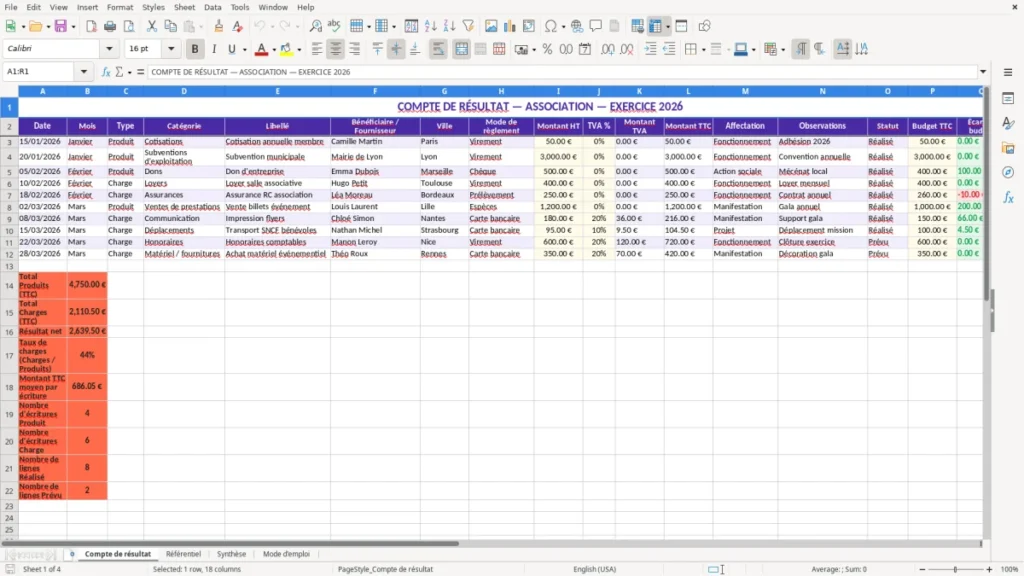The width and height of the screenshot is (1024, 576).
Task: Apply yellow background color swatch
Action: pyautogui.click(x=286, y=49)
